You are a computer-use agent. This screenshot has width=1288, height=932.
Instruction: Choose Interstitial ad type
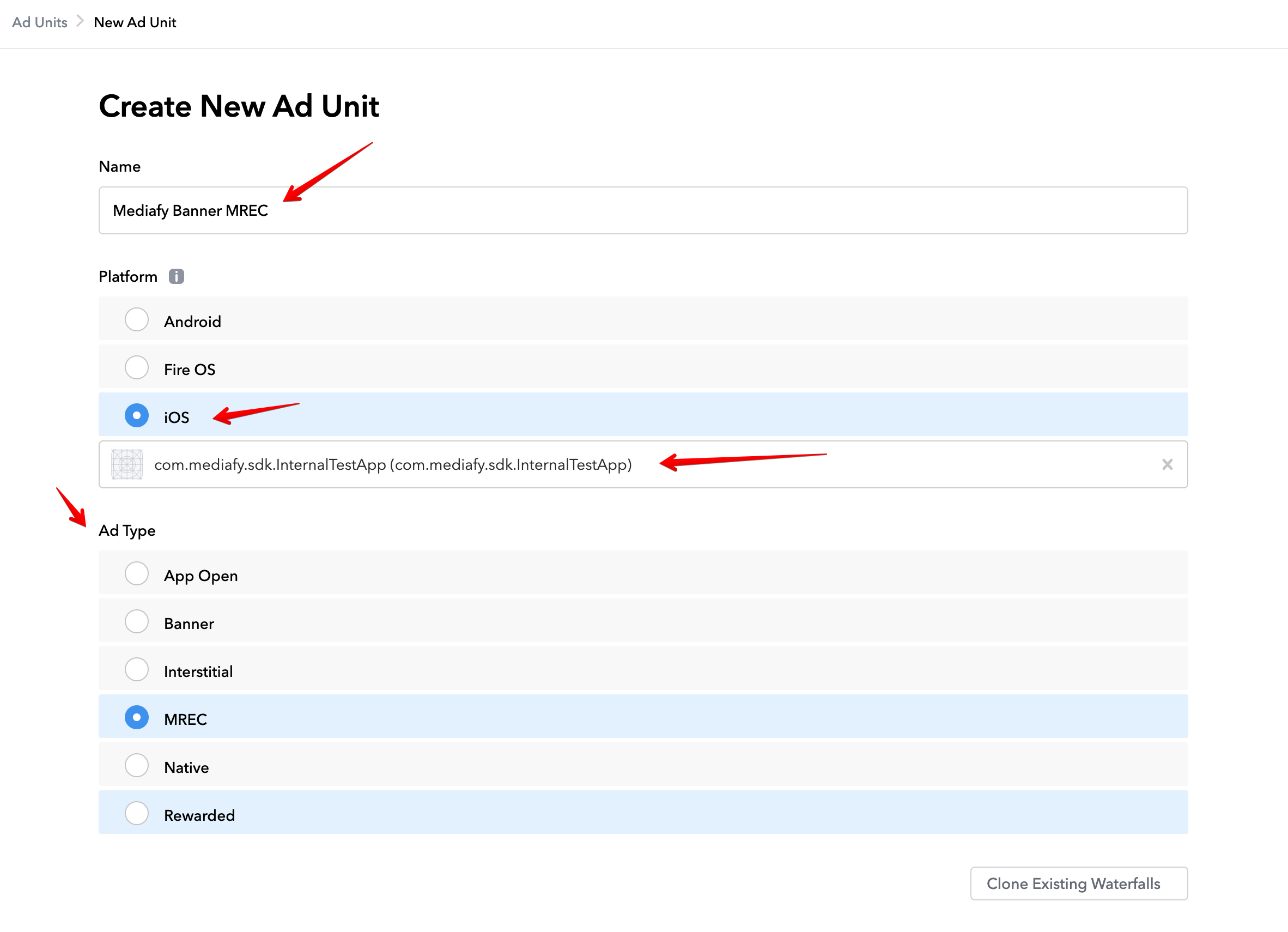pyautogui.click(x=137, y=670)
